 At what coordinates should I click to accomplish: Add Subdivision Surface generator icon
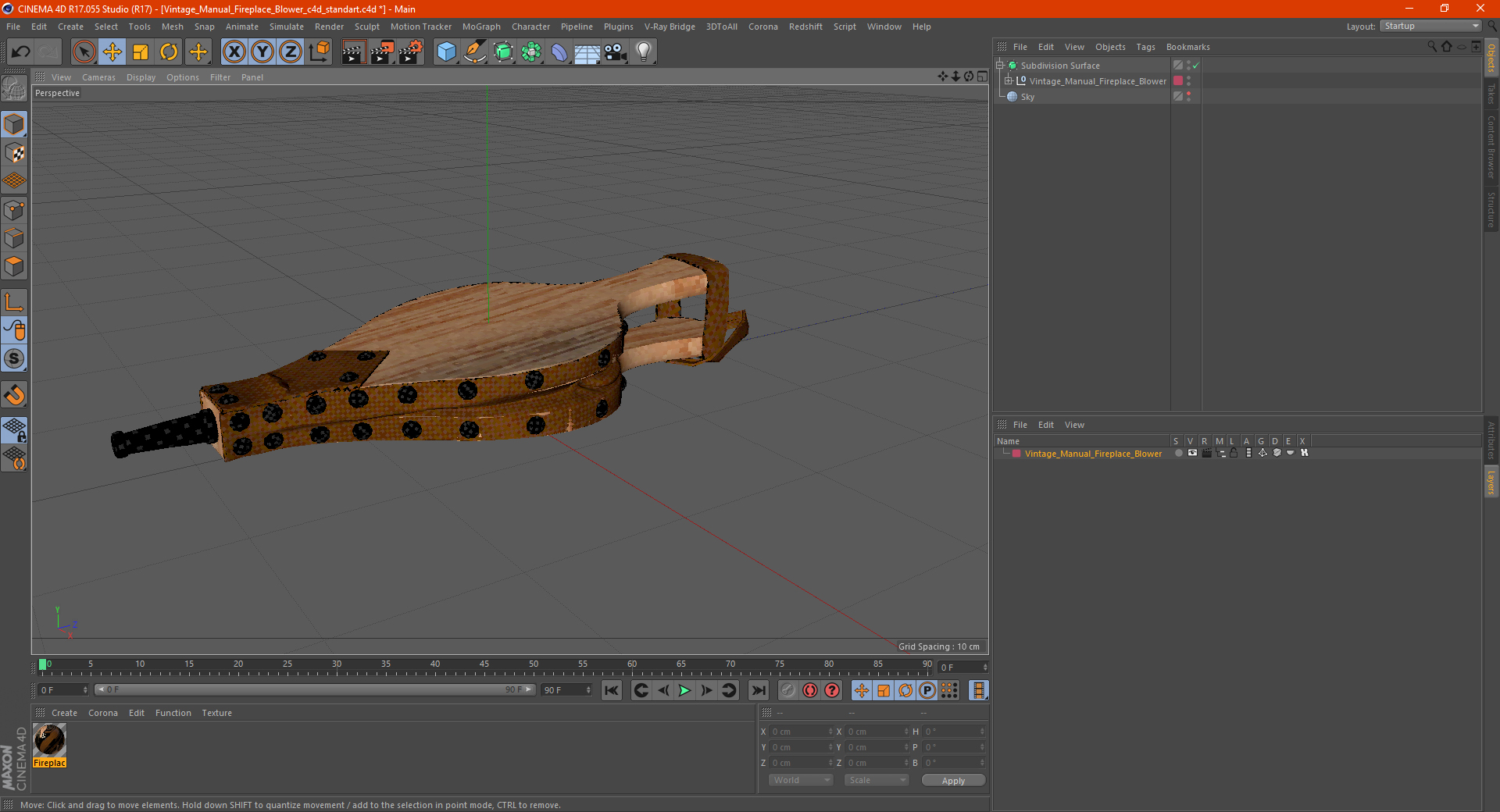[x=503, y=52]
